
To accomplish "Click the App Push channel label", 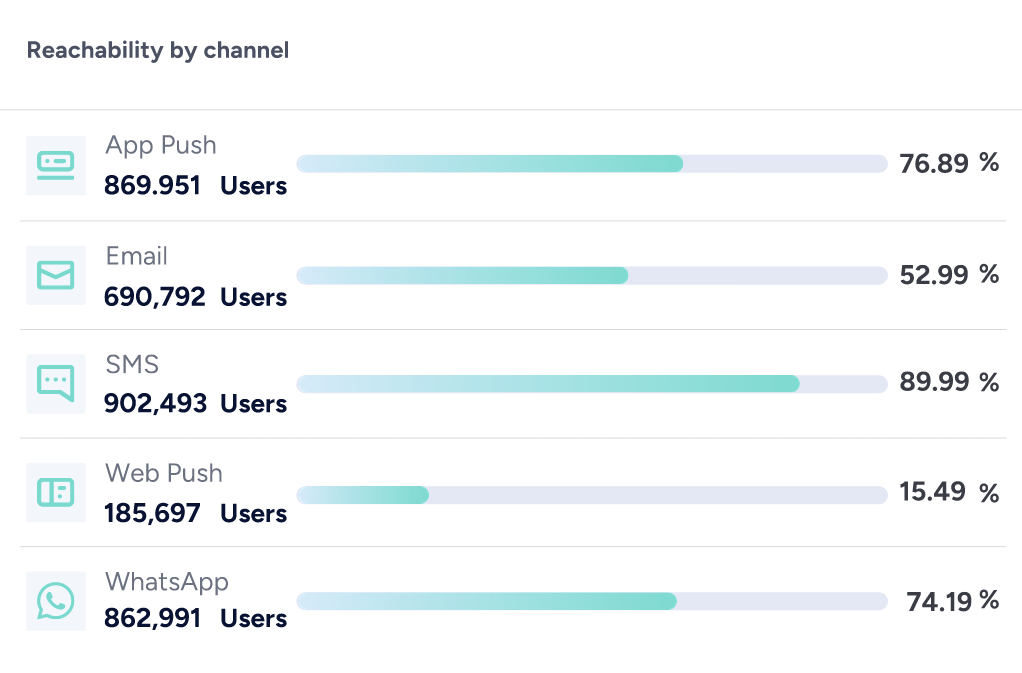I will [x=160, y=145].
